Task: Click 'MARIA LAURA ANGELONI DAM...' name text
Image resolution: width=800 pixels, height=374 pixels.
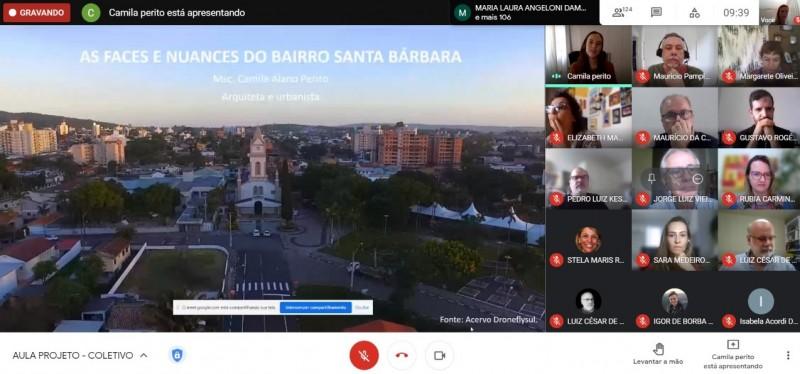Action: (531, 8)
